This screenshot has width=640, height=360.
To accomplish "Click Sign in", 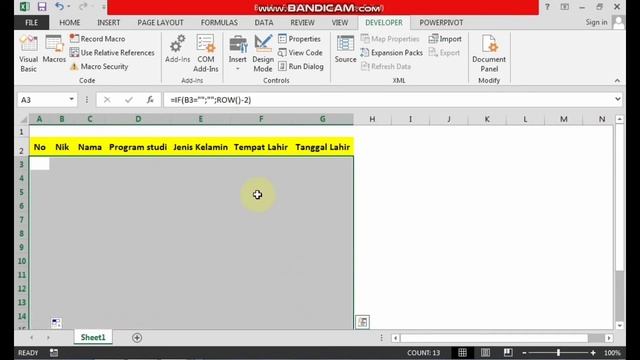I will [596, 22].
